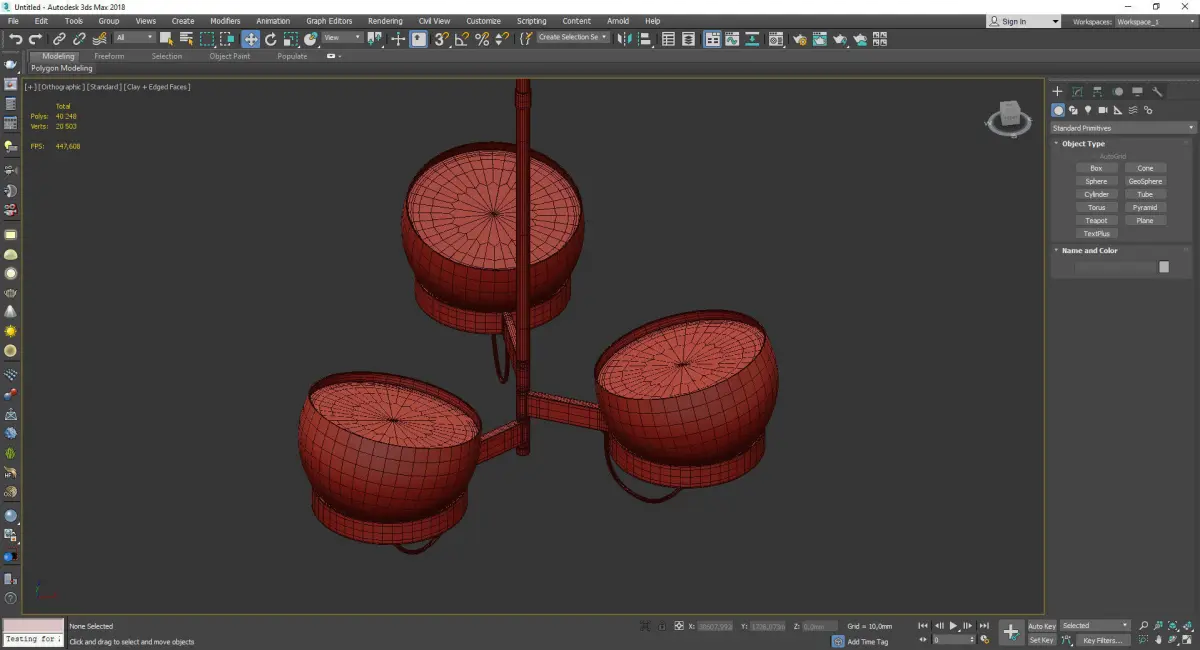Click the Align tool icon
The height and width of the screenshot is (650, 1200).
644,39
